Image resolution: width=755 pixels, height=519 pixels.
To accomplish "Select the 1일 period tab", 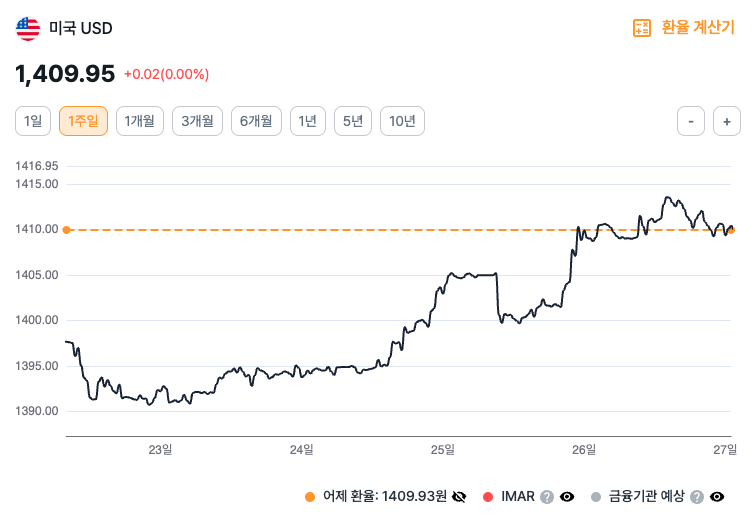I will (33, 121).
